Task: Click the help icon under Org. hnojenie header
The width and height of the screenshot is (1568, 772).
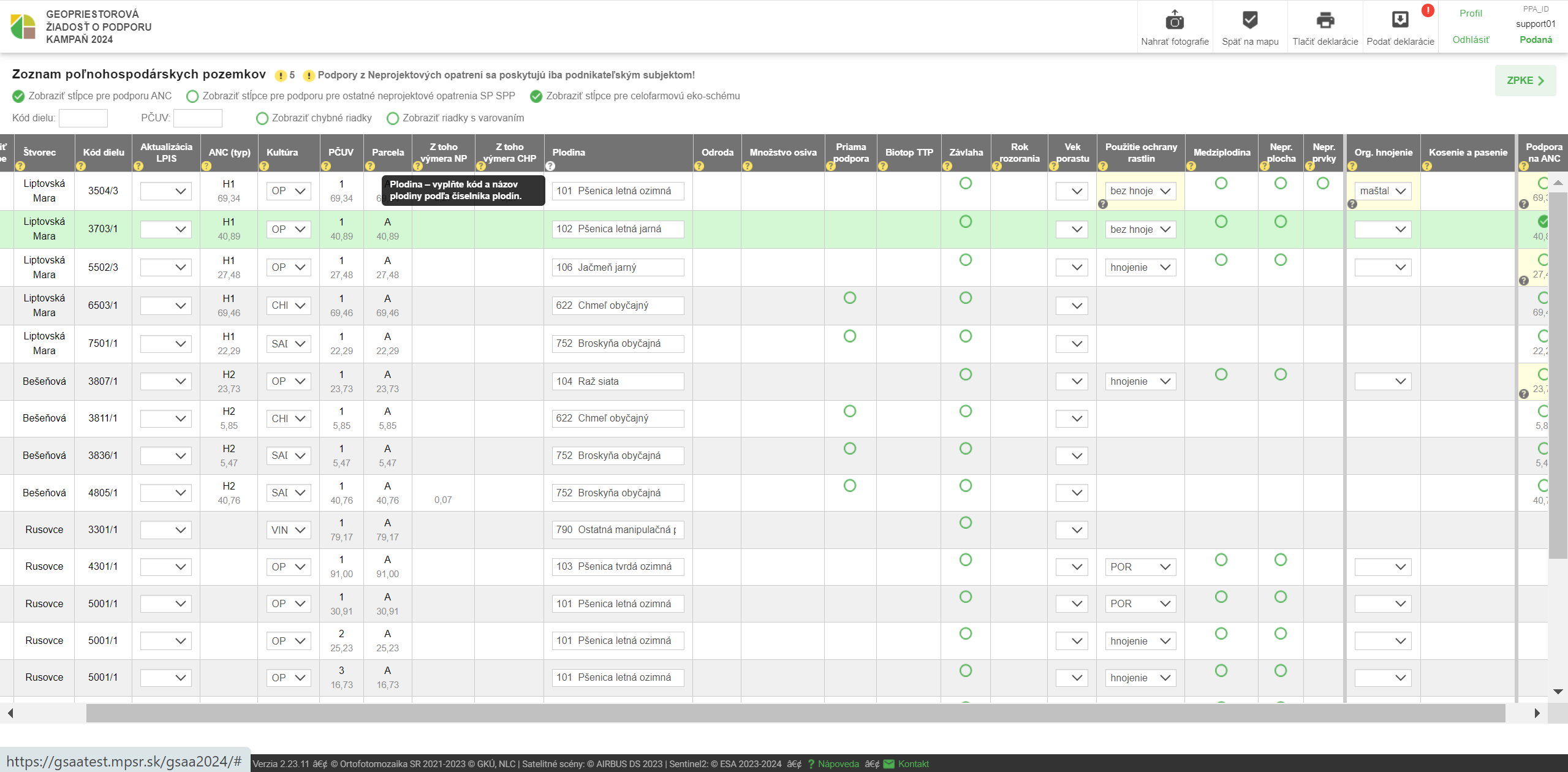Action: [1352, 166]
